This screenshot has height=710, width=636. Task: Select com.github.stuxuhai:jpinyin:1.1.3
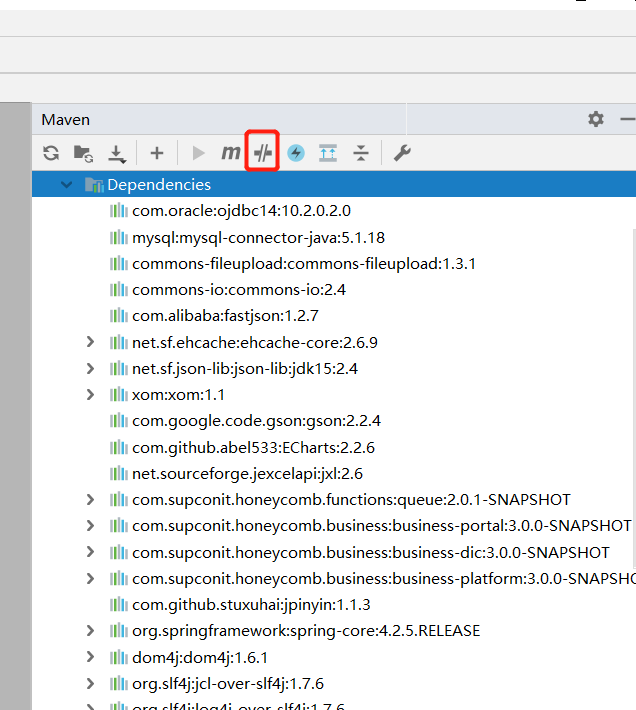tap(251, 604)
